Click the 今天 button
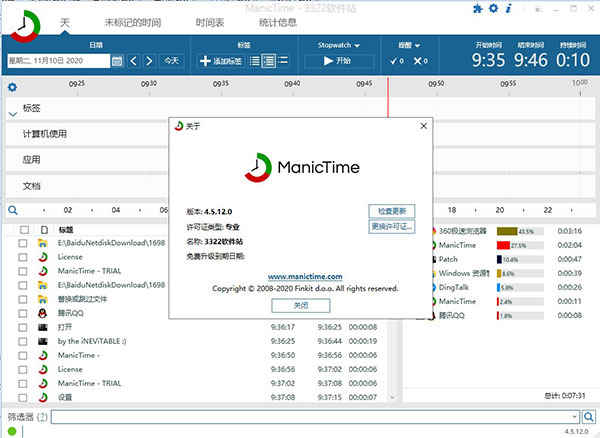The height and width of the screenshot is (438, 600). pos(171,60)
